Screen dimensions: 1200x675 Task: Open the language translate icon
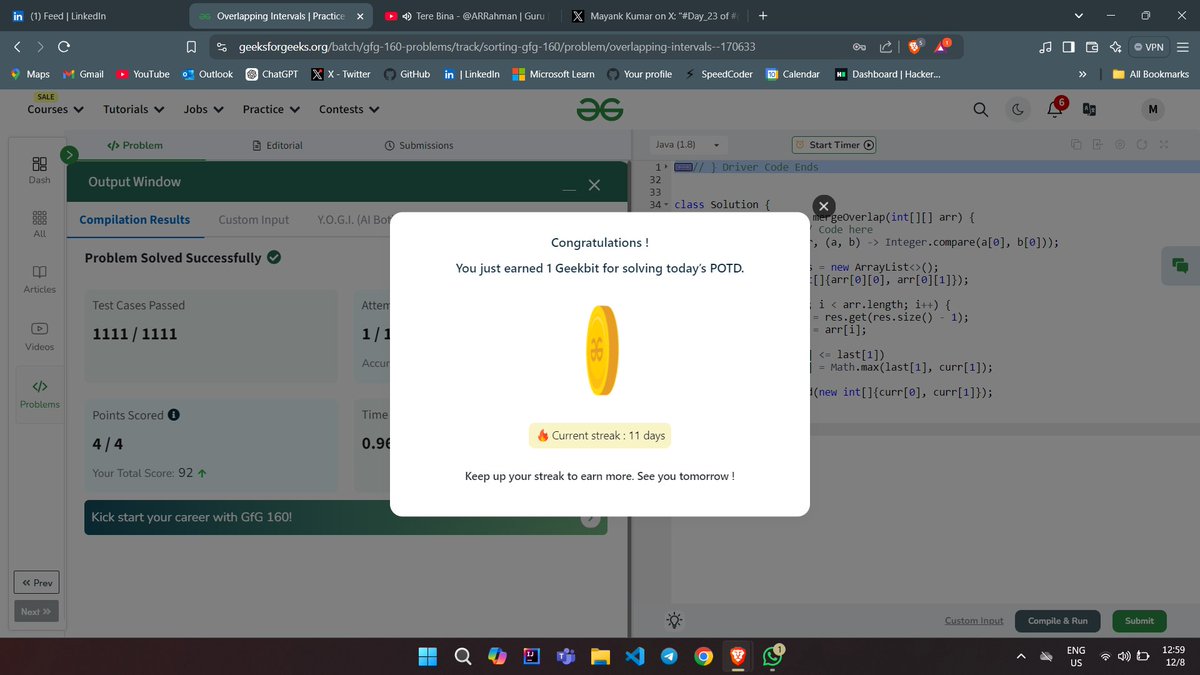click(1089, 109)
